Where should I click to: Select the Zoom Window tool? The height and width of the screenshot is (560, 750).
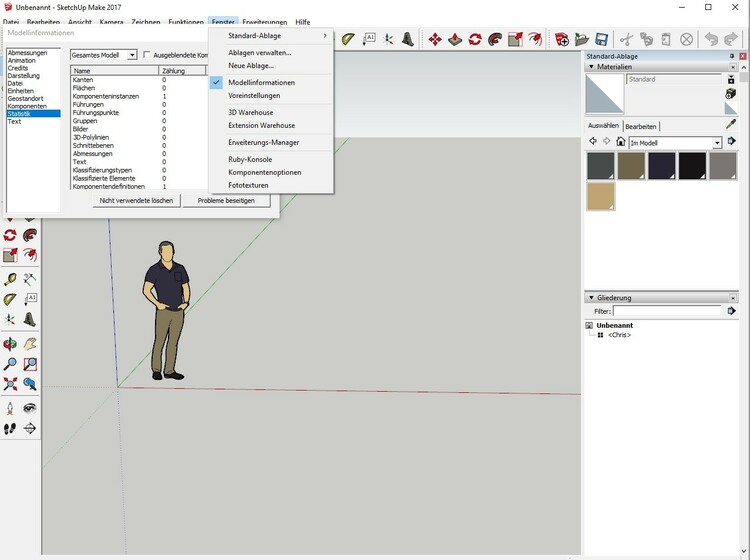coord(30,364)
